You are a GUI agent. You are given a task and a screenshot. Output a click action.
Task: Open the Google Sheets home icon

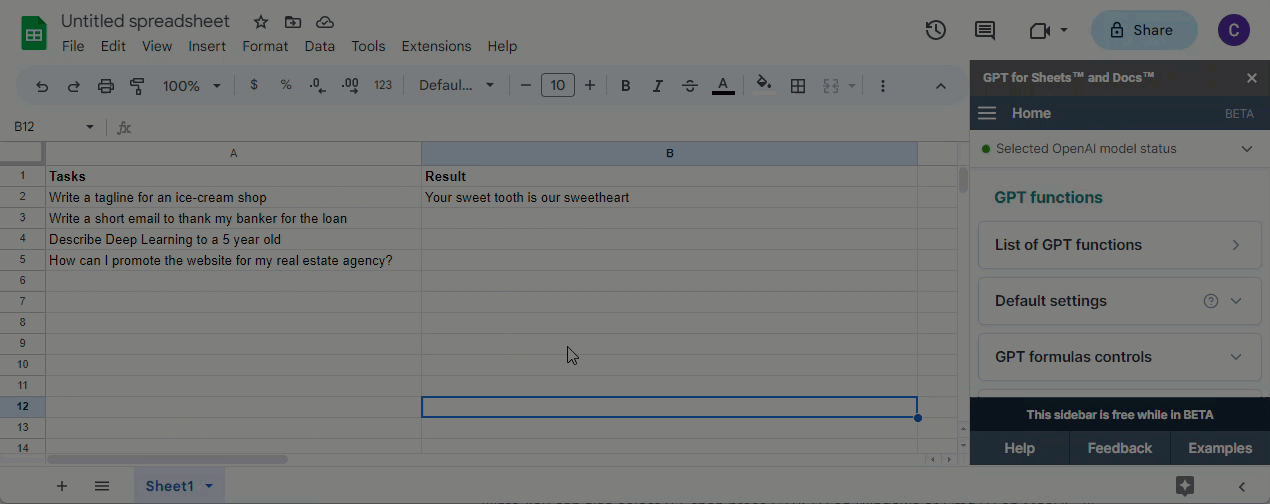tap(35, 33)
